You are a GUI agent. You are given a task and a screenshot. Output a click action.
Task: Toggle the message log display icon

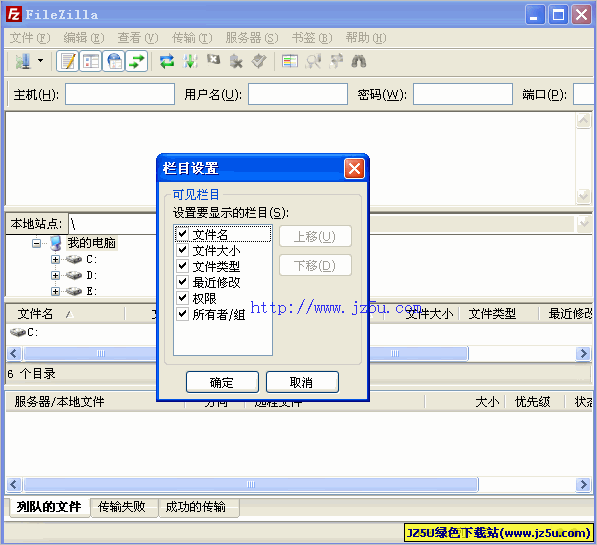click(x=68, y=61)
